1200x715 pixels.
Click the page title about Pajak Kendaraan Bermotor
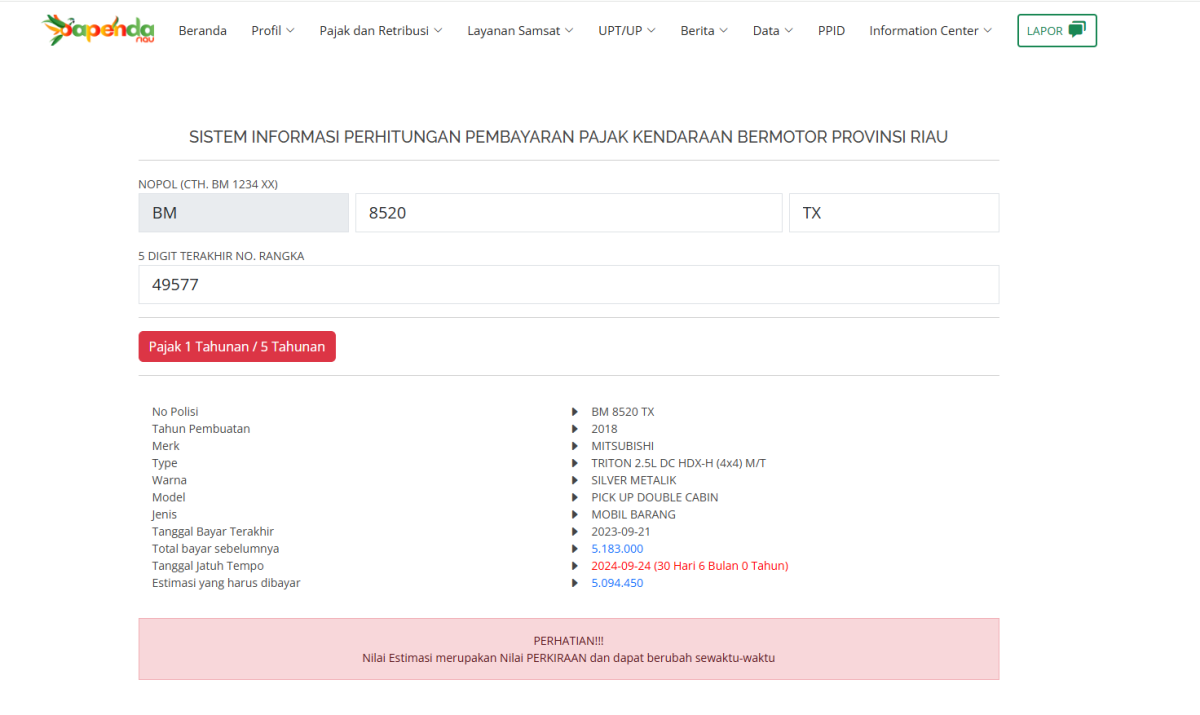pyautogui.click(x=568, y=137)
